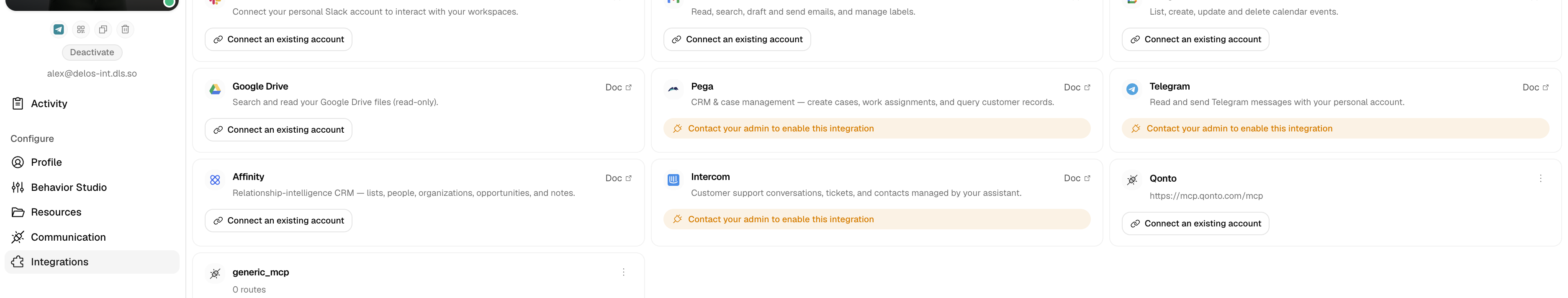The image size is (1568, 298).
Task: Click the Slack workspaces description text
Action: click(x=375, y=12)
